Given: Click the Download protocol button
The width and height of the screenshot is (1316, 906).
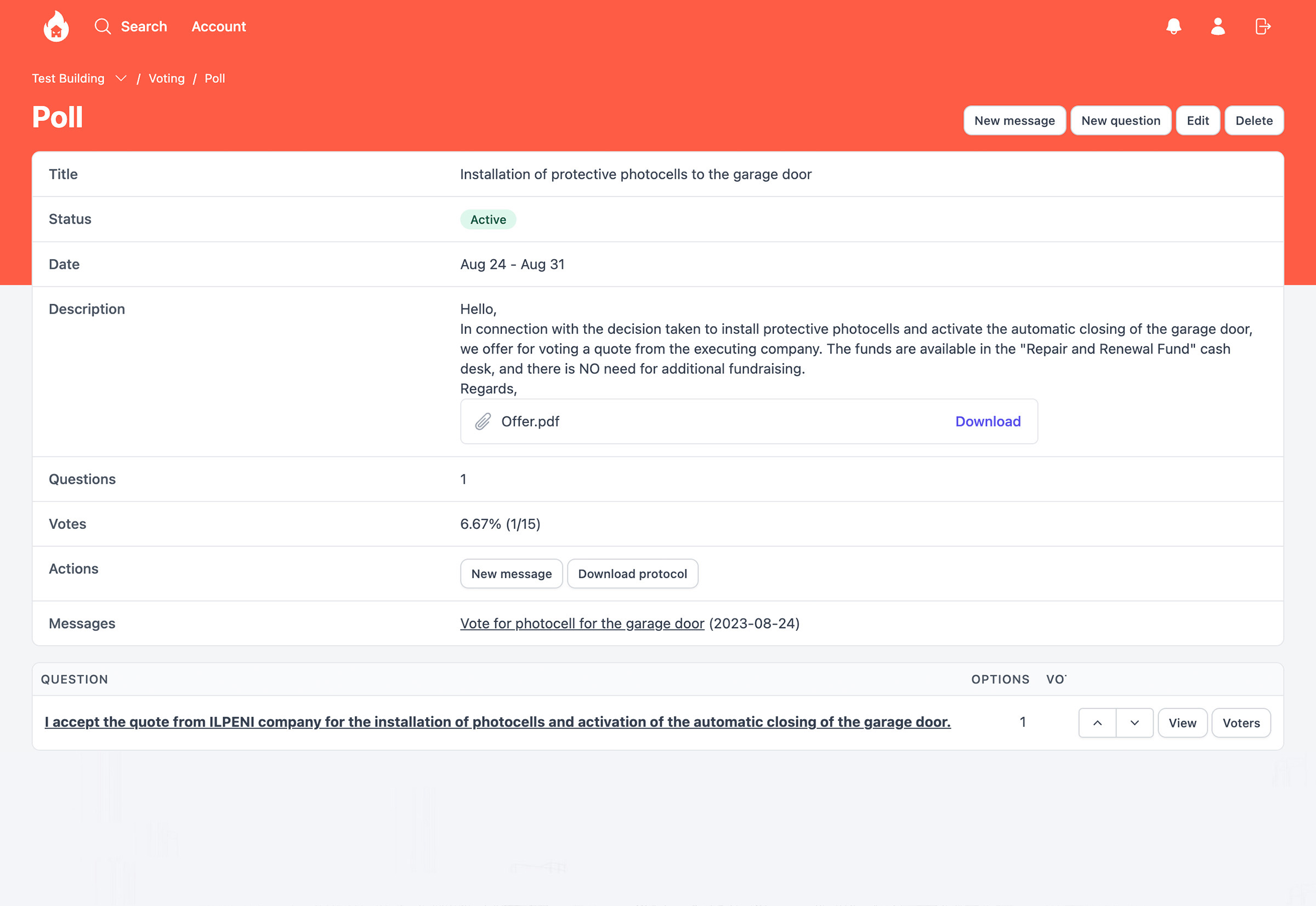Looking at the screenshot, I should point(631,574).
